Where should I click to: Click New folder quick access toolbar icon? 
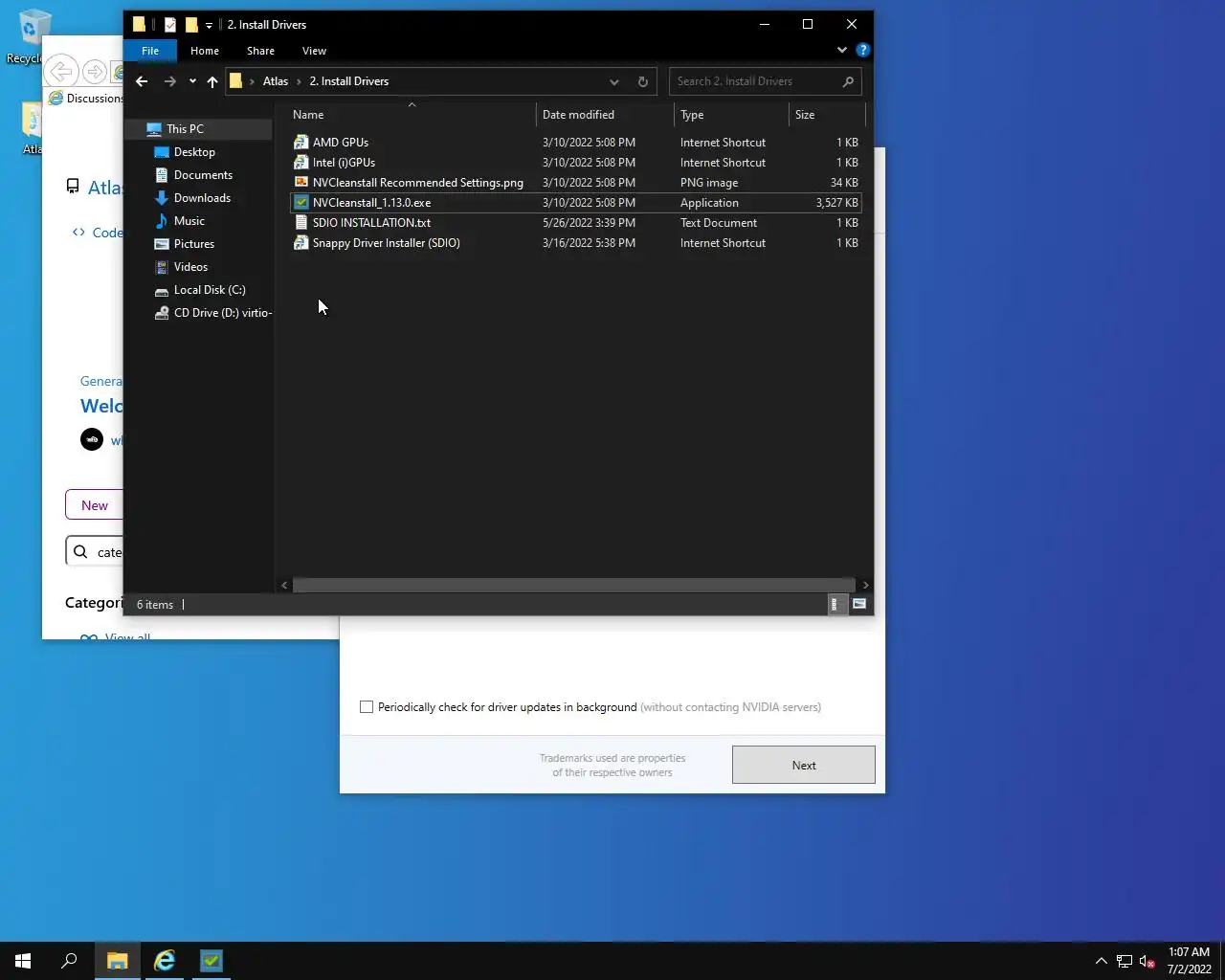click(191, 25)
